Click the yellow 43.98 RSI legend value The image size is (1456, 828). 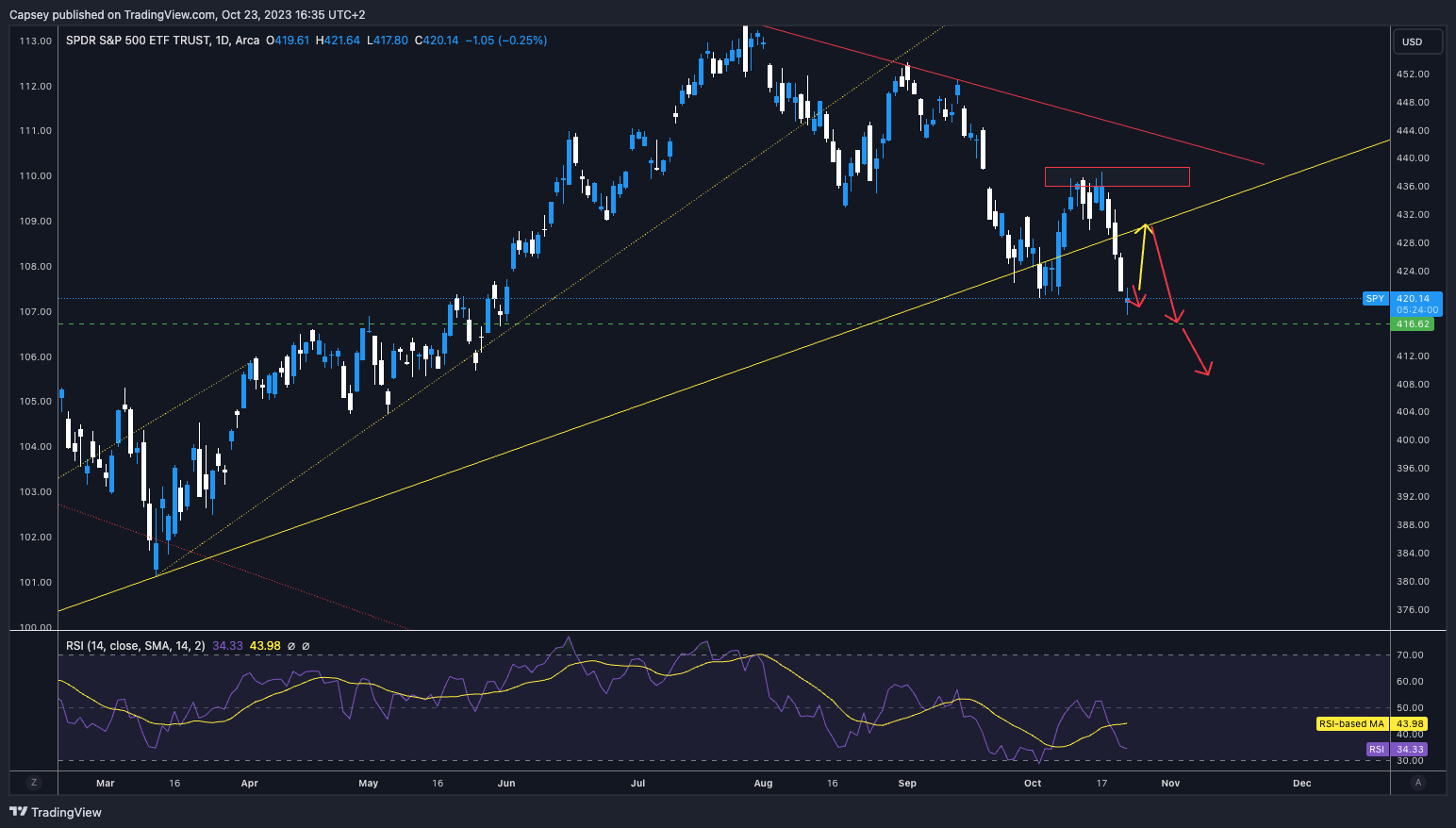[x=265, y=646]
